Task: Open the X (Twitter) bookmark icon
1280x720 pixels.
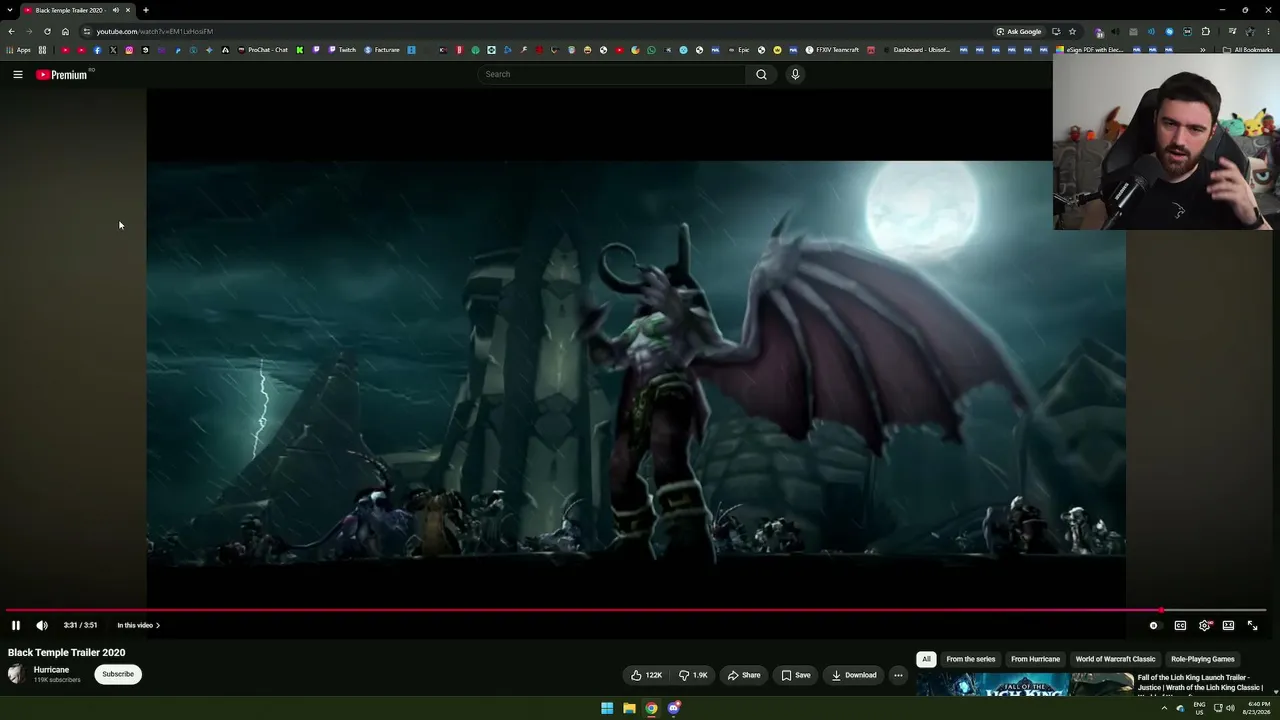Action: pyautogui.click(x=113, y=50)
